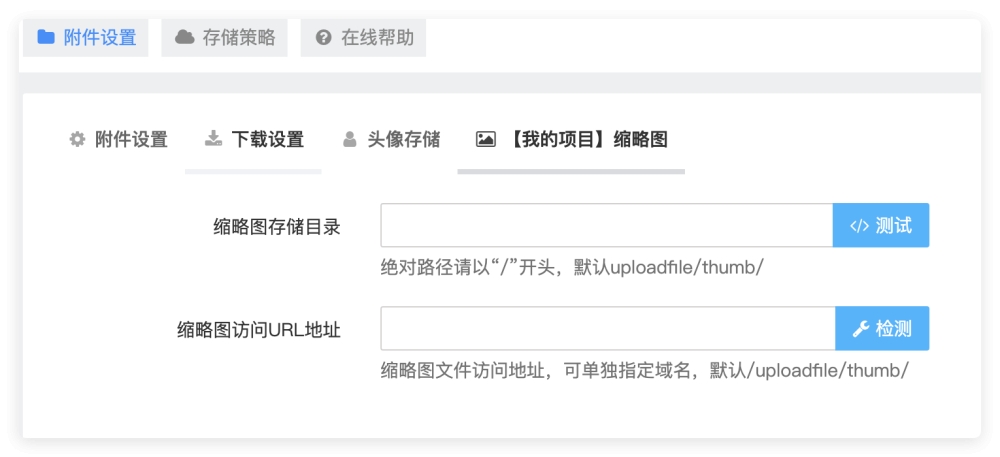The width and height of the screenshot is (1000, 457).
Task: Click the gear icon on 附件设置 sub-tab
Action: [x=77, y=139]
